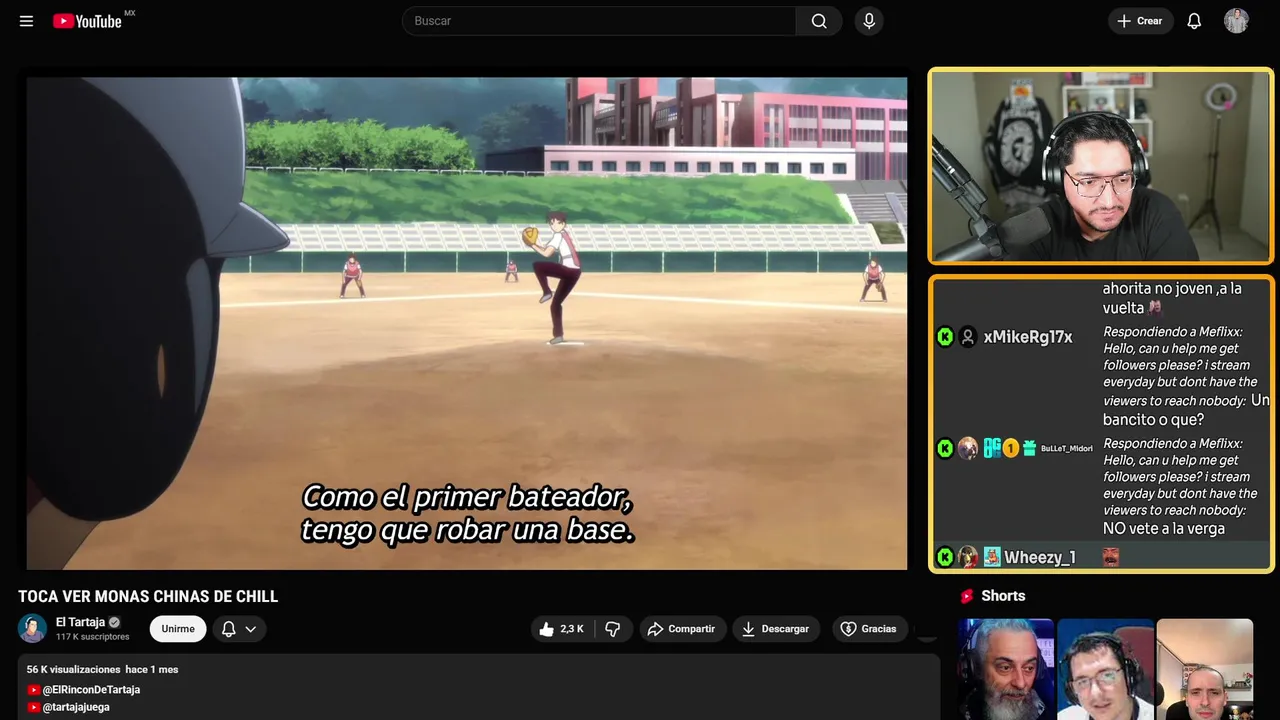Viewport: 1280px width, 720px height.
Task: Click the Descargar download button
Action: tap(776, 629)
